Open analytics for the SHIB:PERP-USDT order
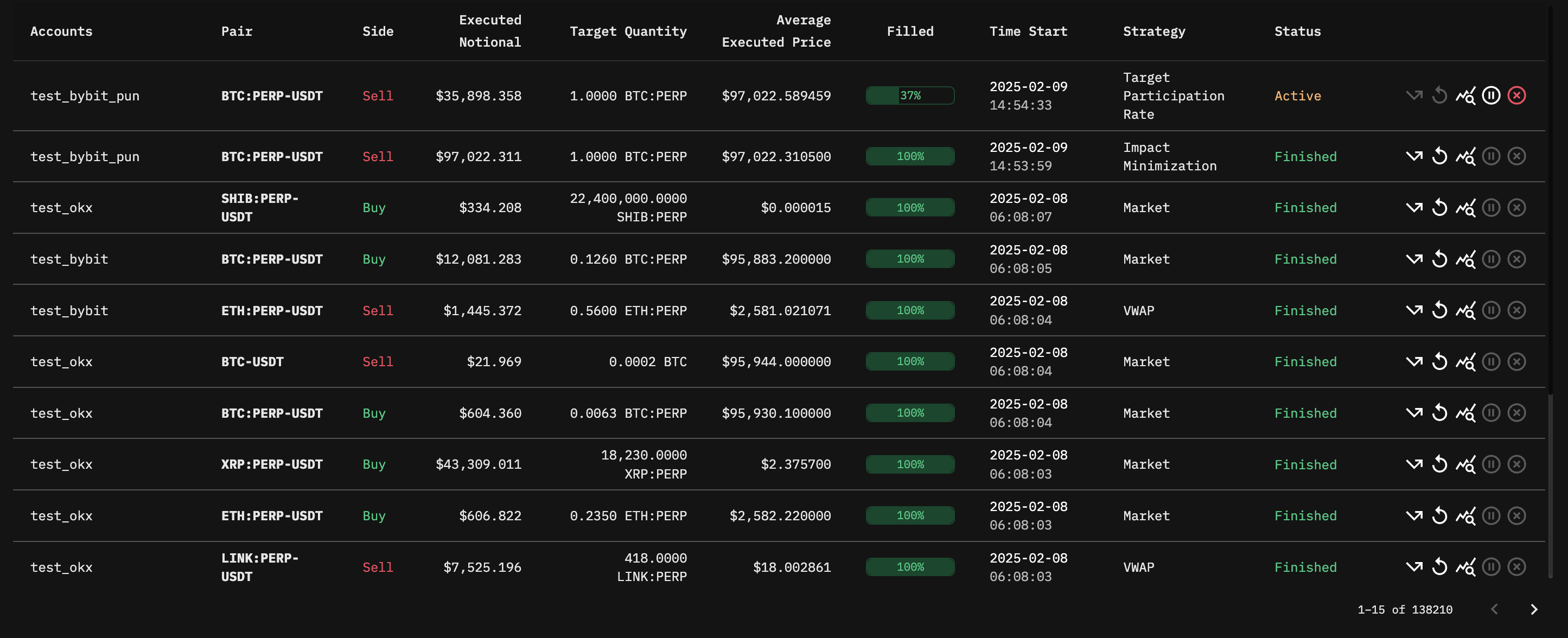 click(1465, 208)
